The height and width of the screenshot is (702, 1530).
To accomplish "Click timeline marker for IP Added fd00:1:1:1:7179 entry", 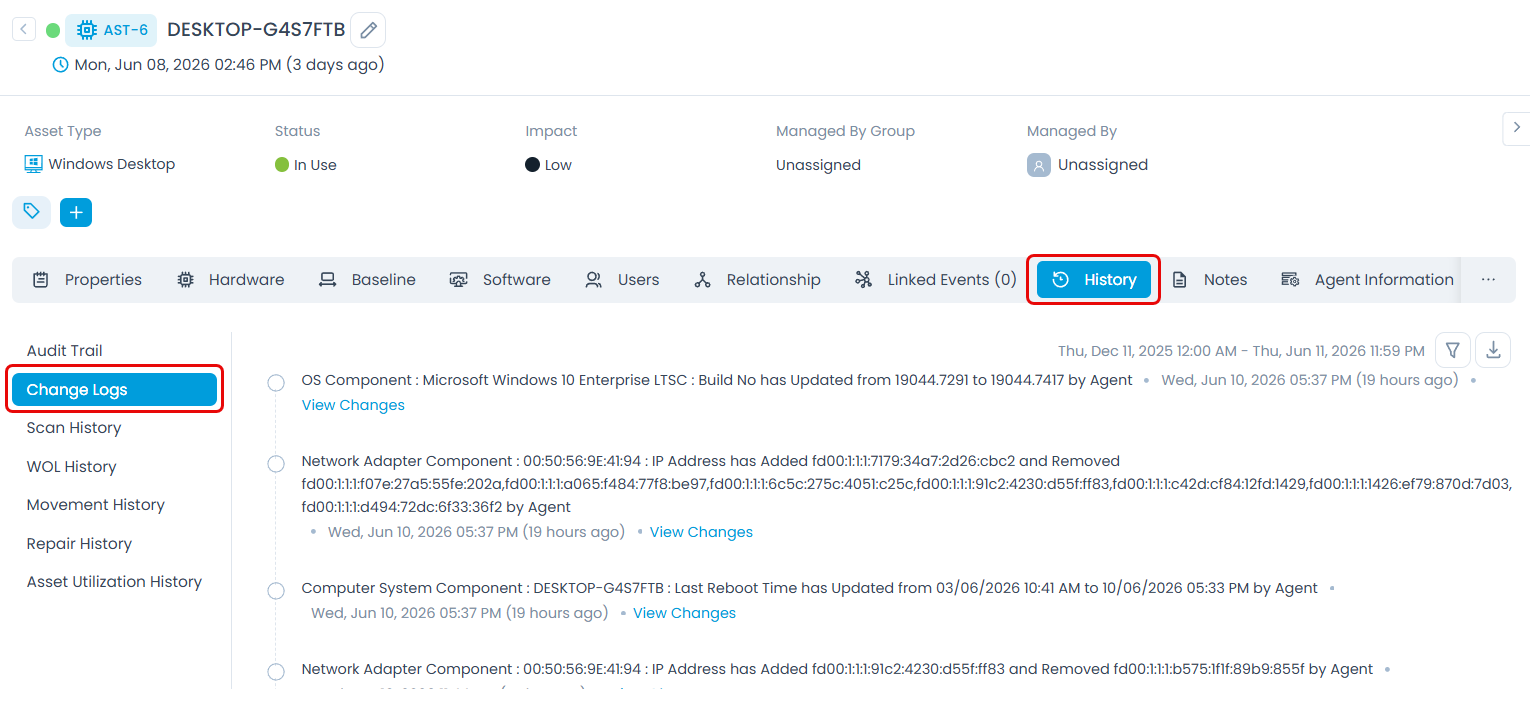I will (x=276, y=464).
